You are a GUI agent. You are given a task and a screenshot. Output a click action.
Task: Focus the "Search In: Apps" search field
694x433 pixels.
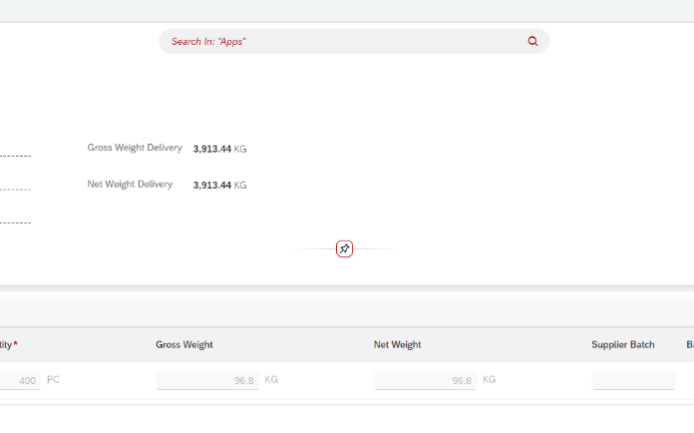click(340, 42)
